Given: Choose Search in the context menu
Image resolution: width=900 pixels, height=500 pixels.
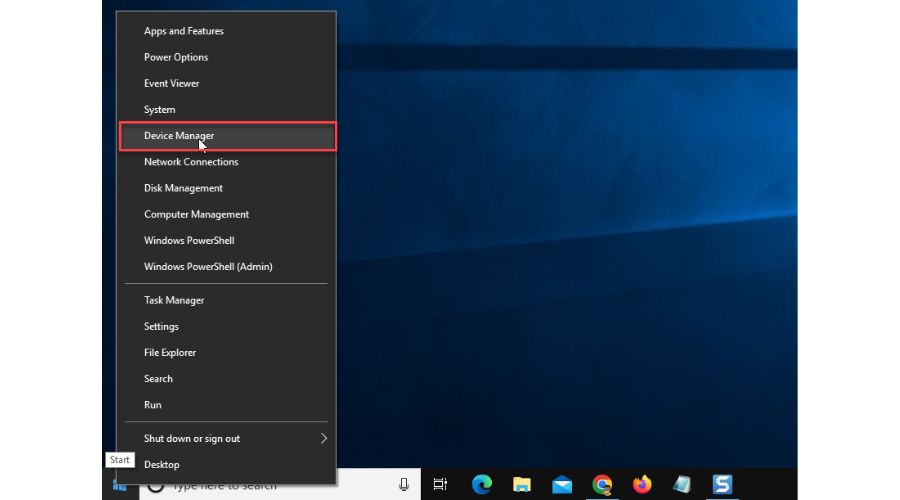Looking at the screenshot, I should pos(227,379).
